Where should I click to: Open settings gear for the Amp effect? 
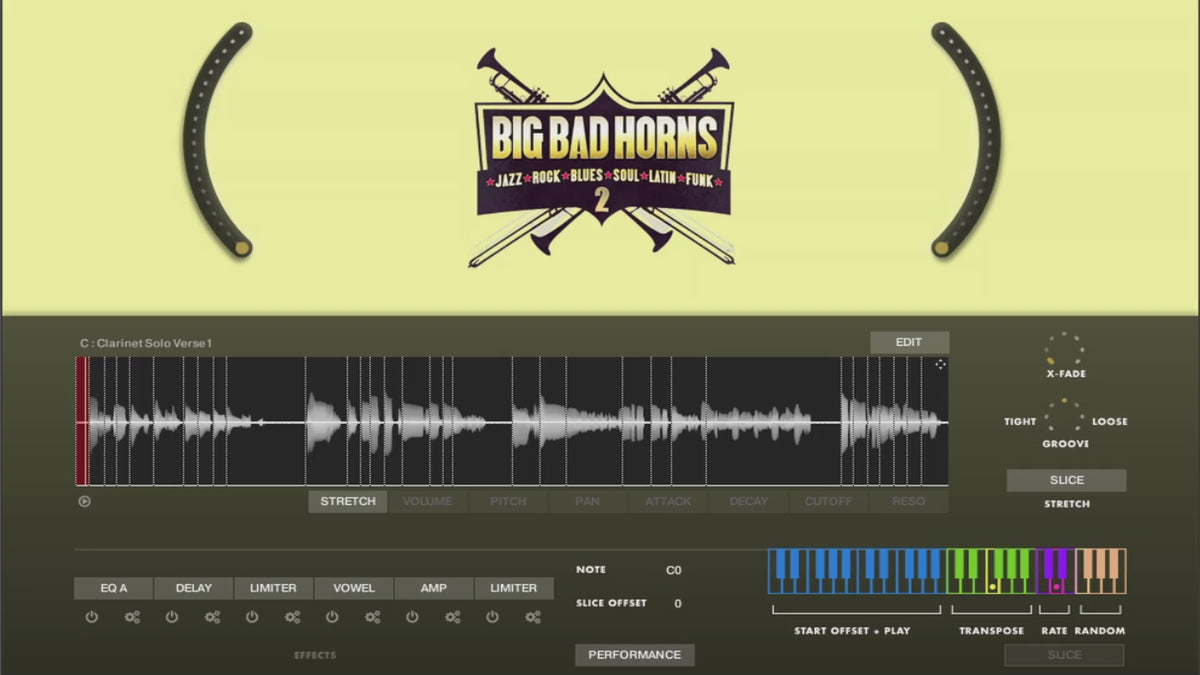pyautogui.click(x=452, y=617)
